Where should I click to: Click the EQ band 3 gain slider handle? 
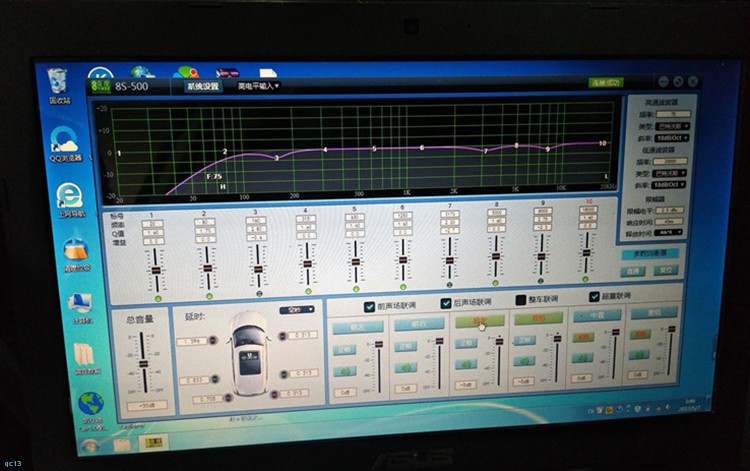(258, 269)
